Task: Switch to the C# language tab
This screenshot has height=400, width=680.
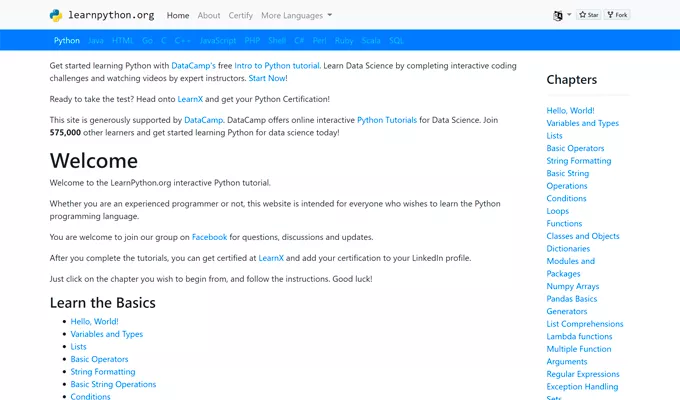Action: (x=299, y=41)
